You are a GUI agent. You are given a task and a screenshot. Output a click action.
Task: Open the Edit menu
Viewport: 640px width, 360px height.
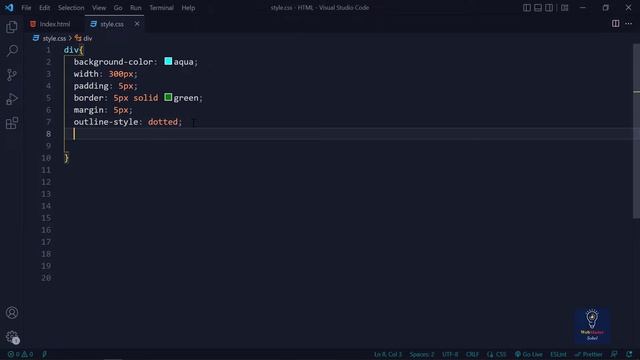click(44, 8)
